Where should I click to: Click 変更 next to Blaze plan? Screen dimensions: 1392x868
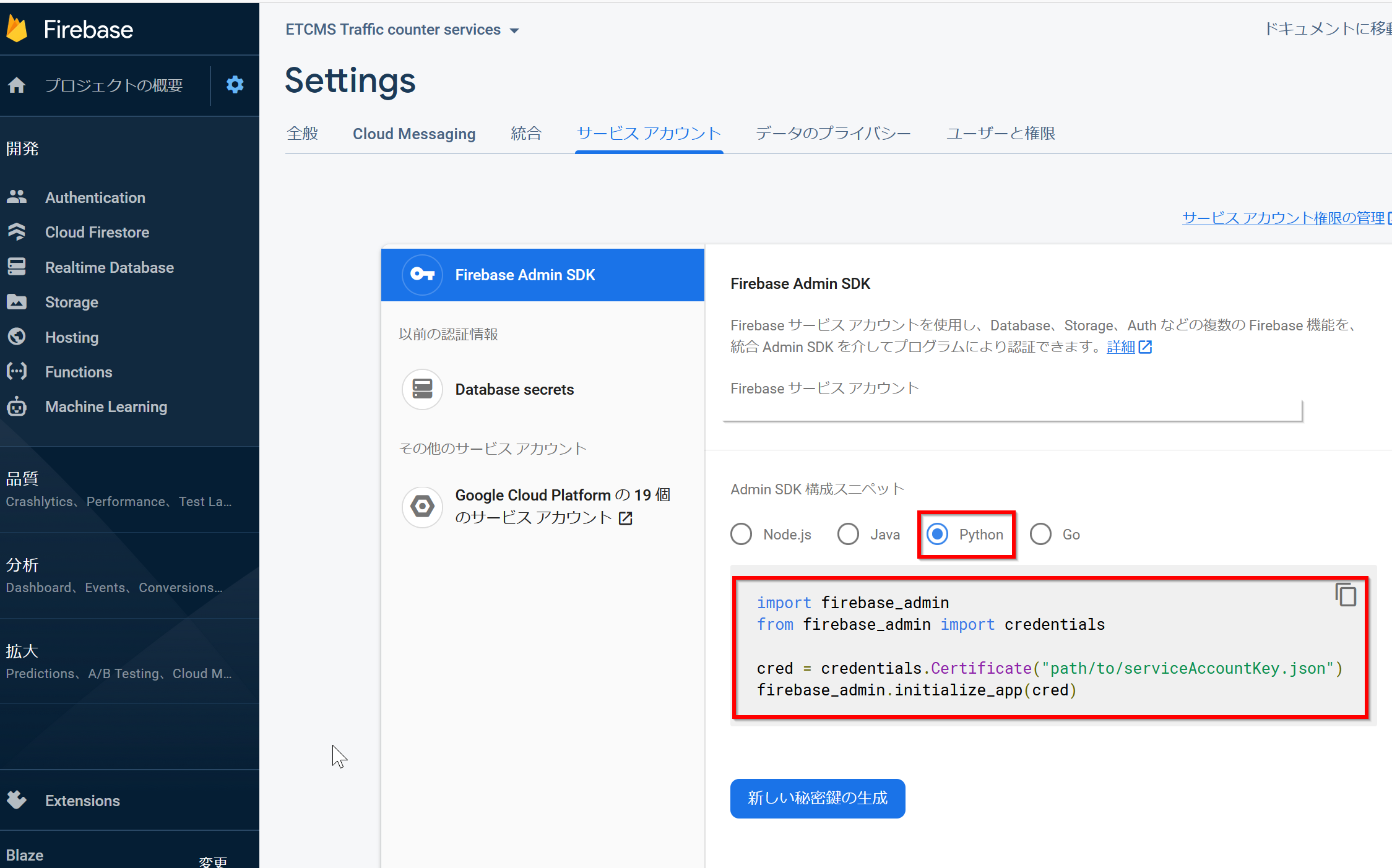coord(212,862)
